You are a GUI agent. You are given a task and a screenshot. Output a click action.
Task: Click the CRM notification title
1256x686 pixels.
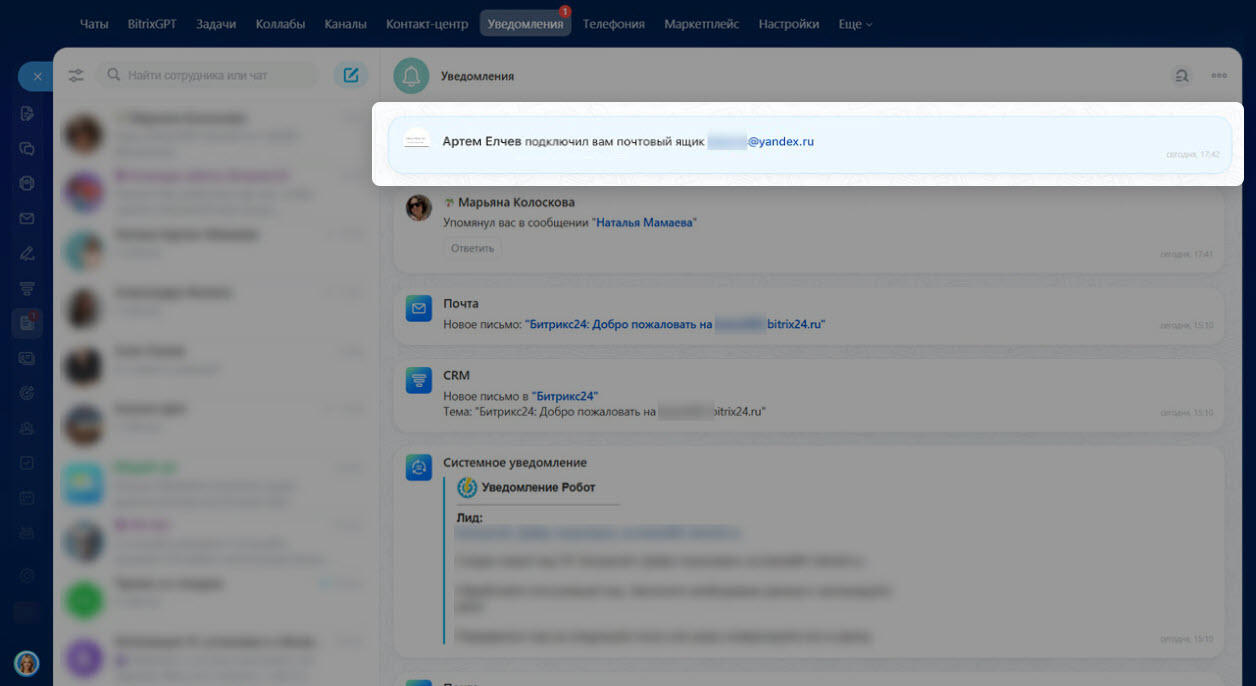point(456,375)
